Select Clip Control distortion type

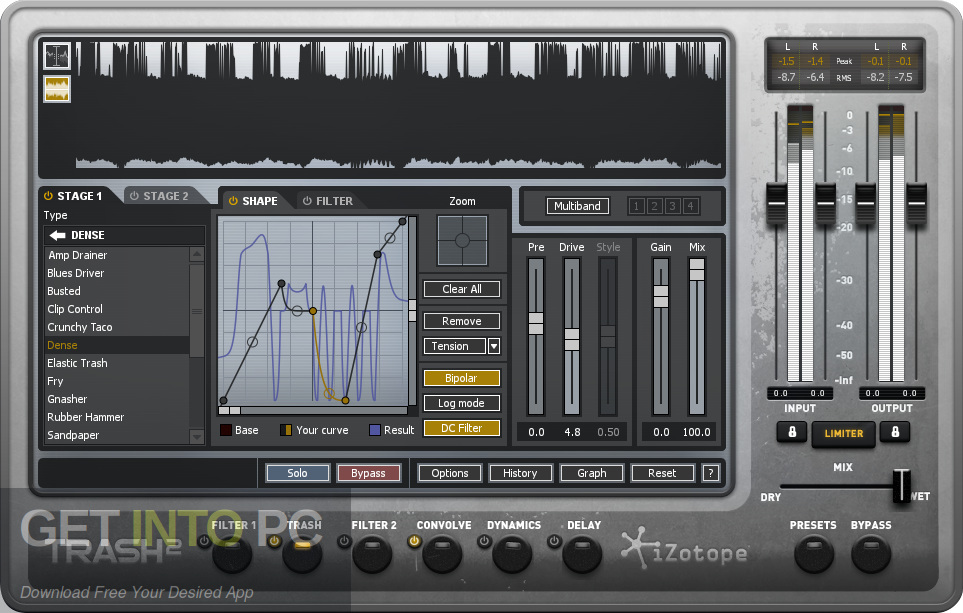117,309
